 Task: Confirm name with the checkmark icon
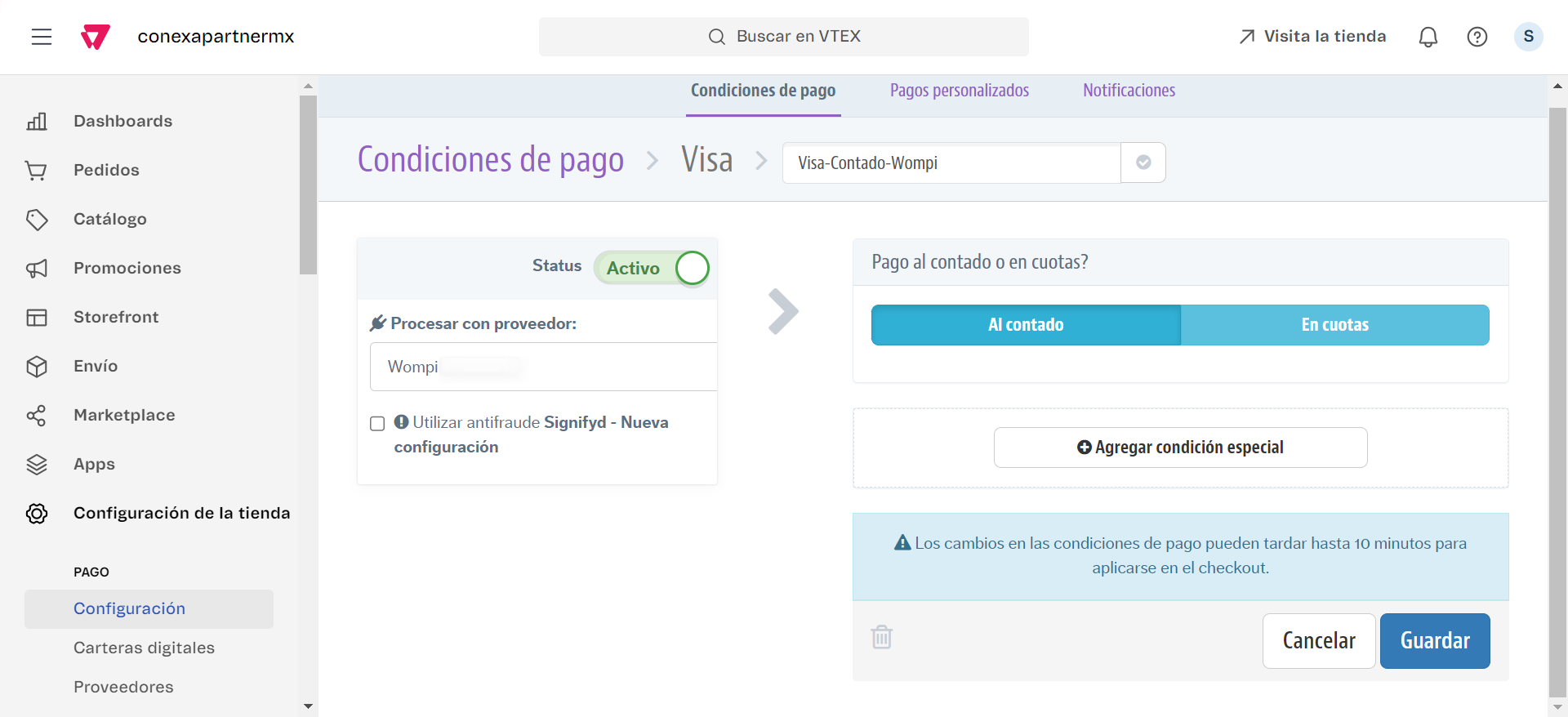[x=1143, y=163]
